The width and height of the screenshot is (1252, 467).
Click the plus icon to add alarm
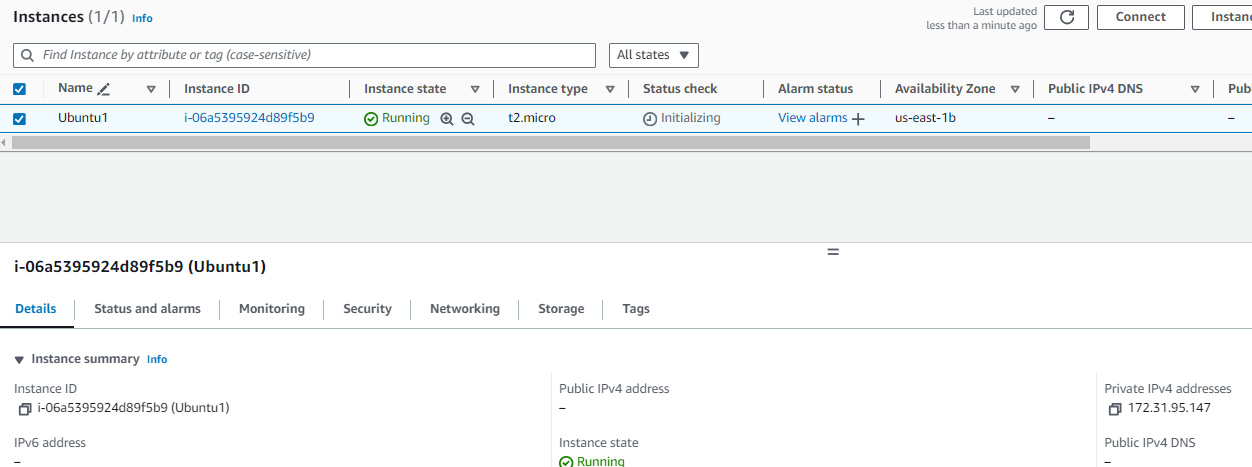pos(857,119)
